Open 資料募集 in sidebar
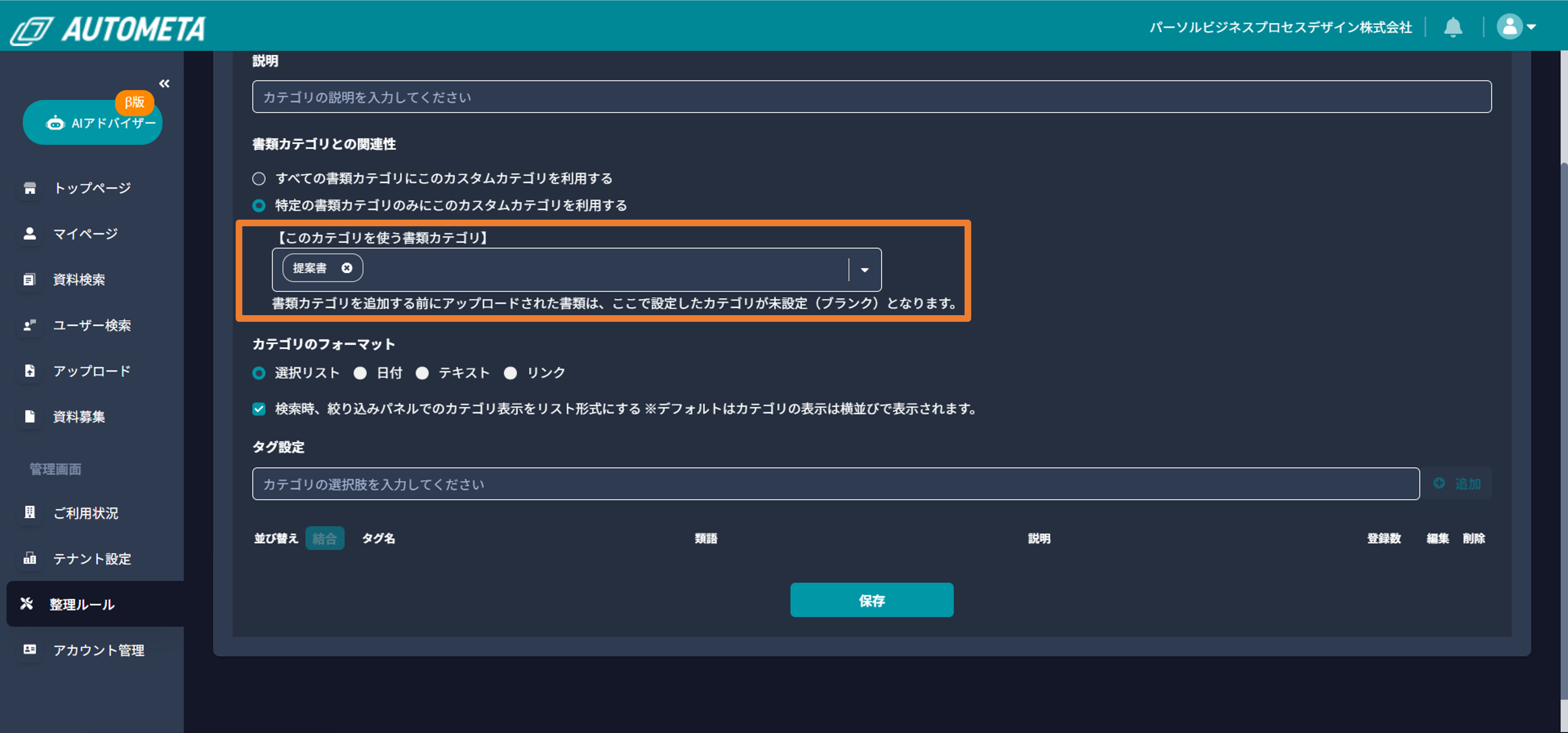Viewport: 1568px width, 733px height. coord(79,416)
